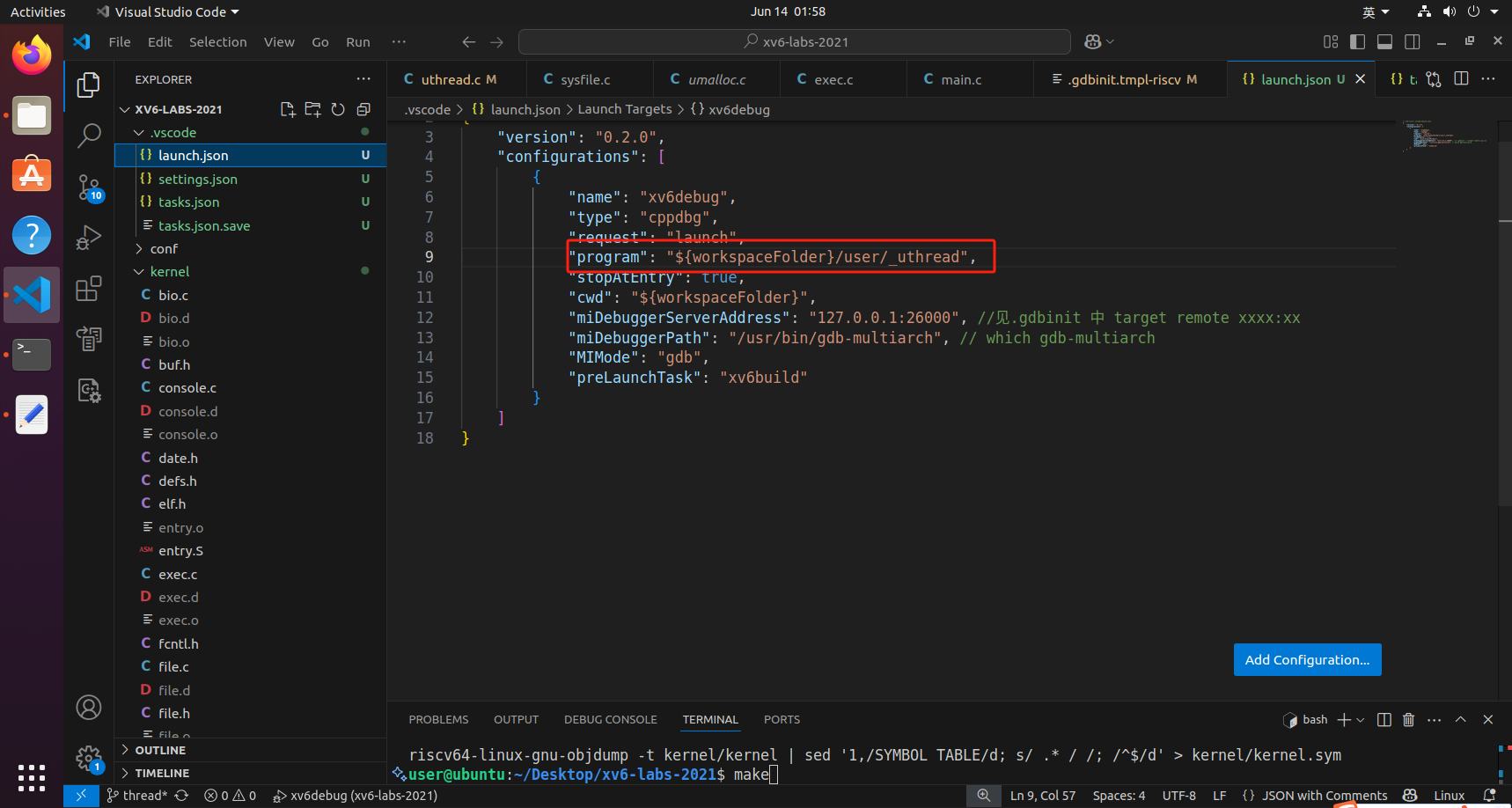Toggle the primary side bar visibility

[1357, 40]
